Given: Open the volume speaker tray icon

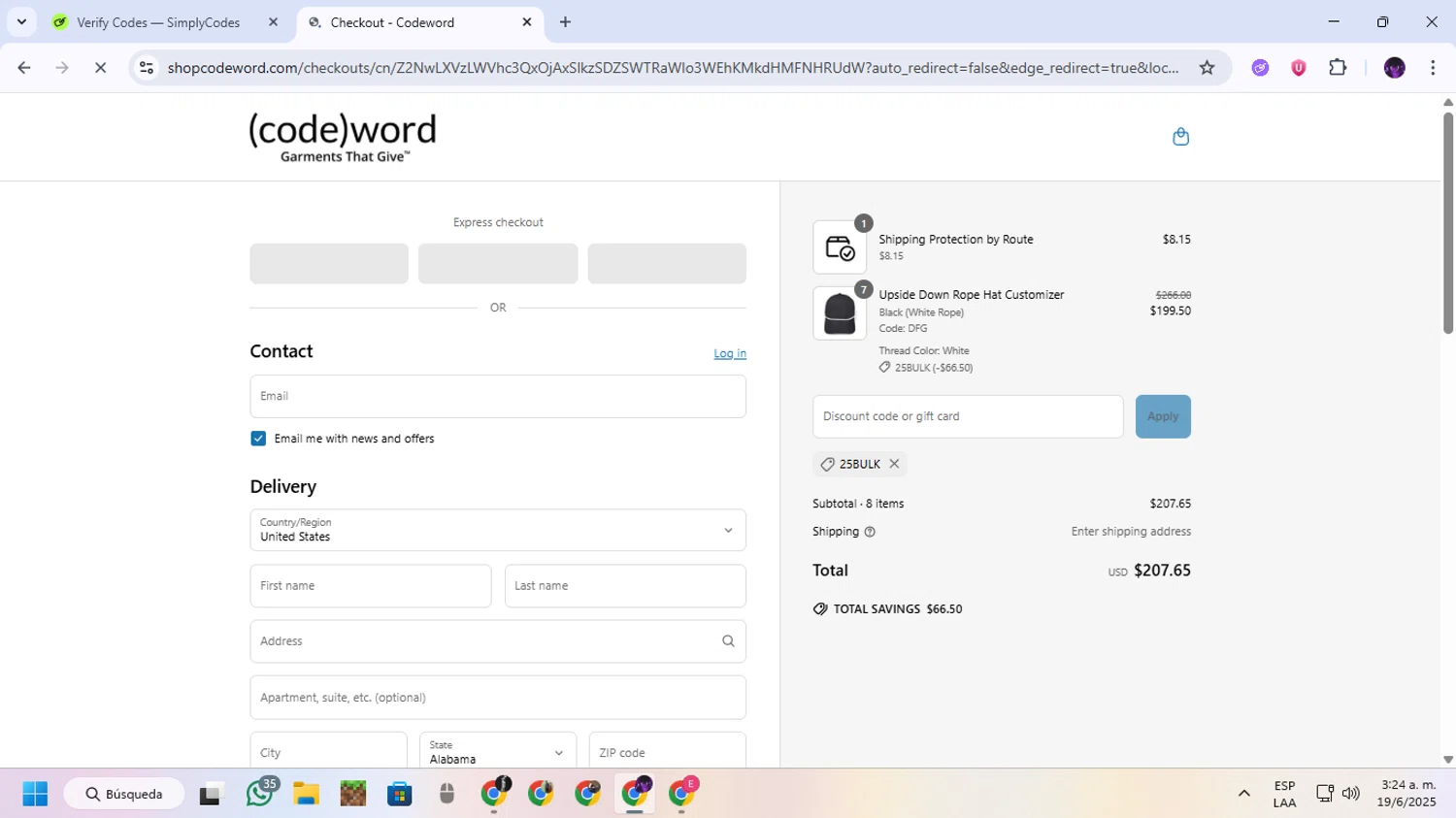Looking at the screenshot, I should click(1350, 794).
